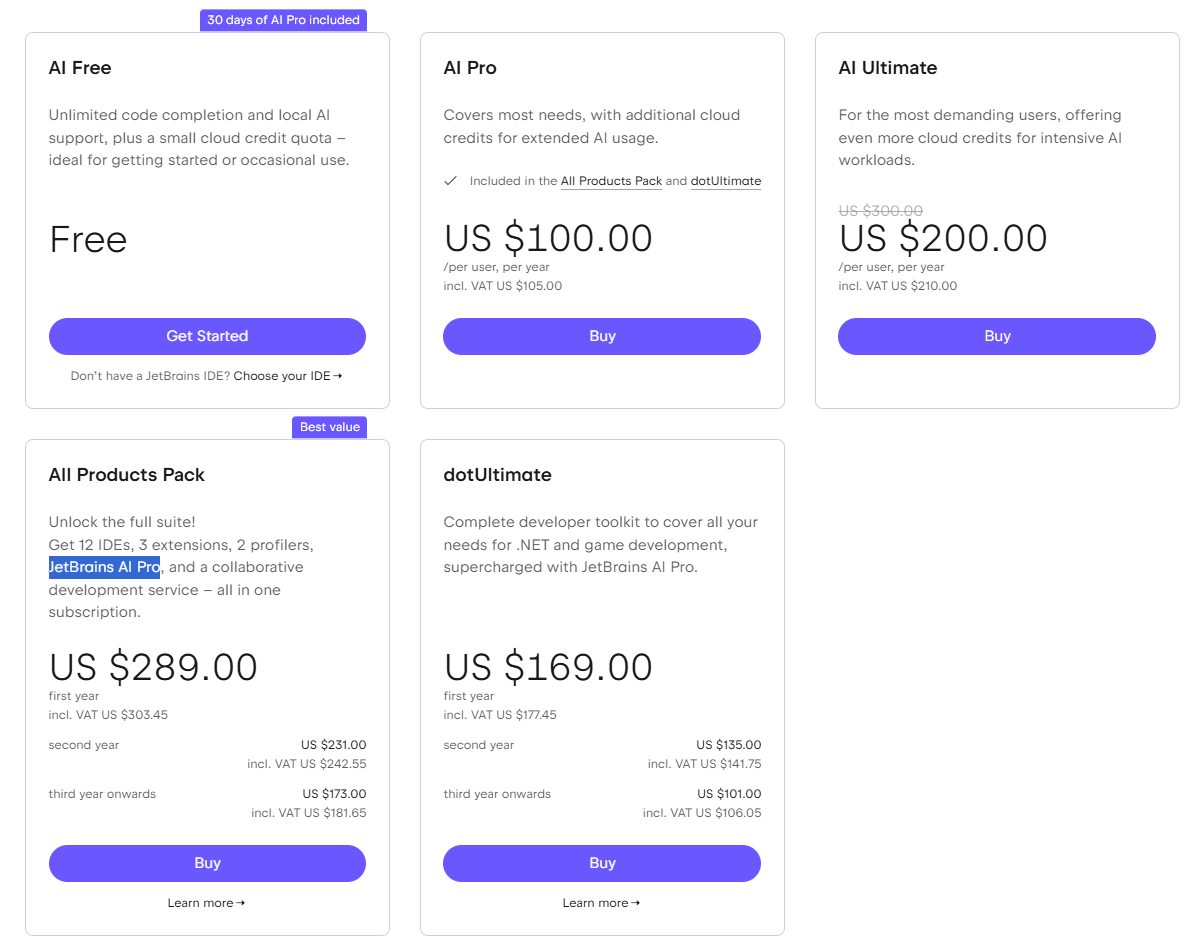Buy the AI Ultimate plan
The width and height of the screenshot is (1192, 945).
point(996,336)
